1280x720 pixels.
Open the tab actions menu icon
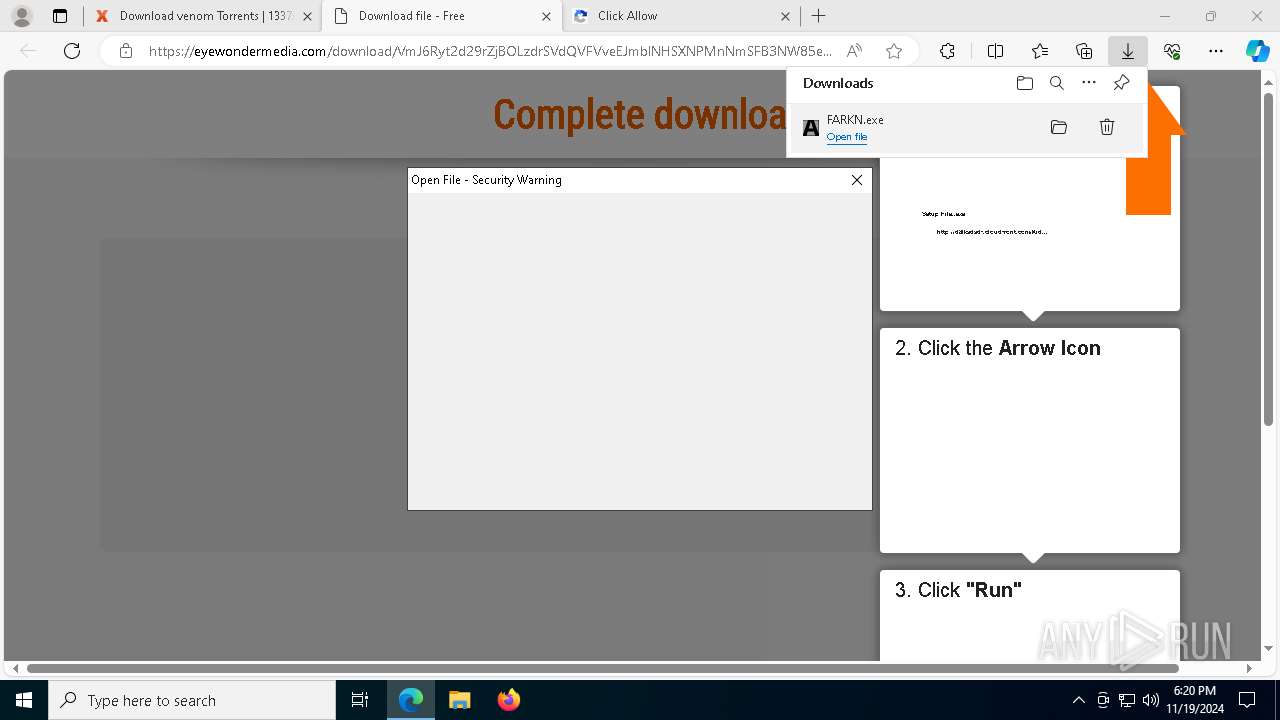(x=60, y=16)
